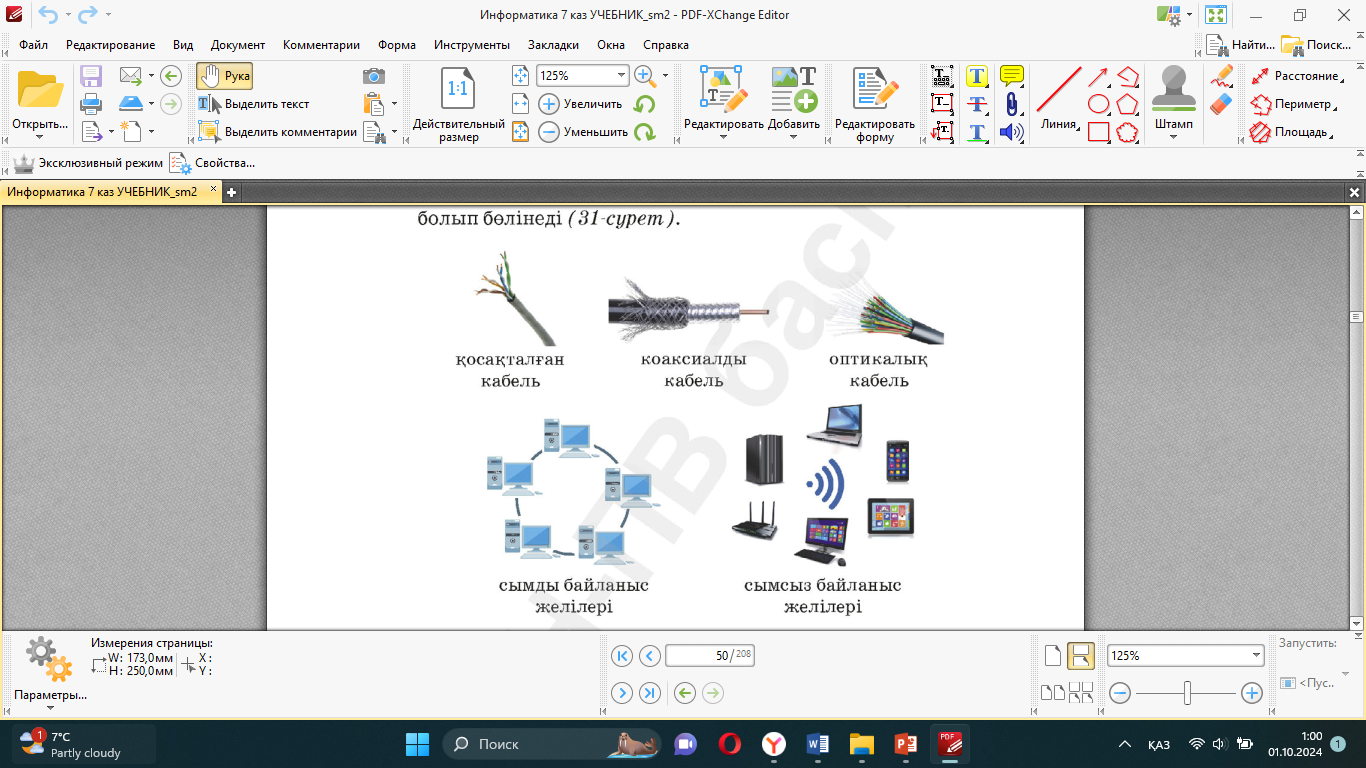The width and height of the screenshot is (1366, 768).
Task: Adjust the bottom zoom slider handle
Action: pos(1187,692)
